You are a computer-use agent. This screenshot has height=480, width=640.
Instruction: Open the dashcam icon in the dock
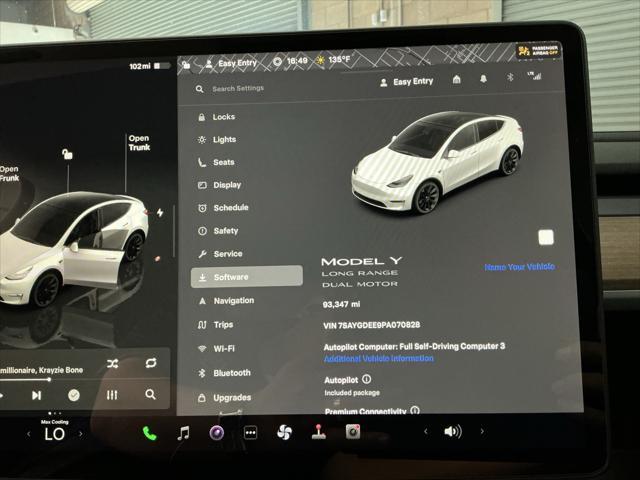coord(353,431)
